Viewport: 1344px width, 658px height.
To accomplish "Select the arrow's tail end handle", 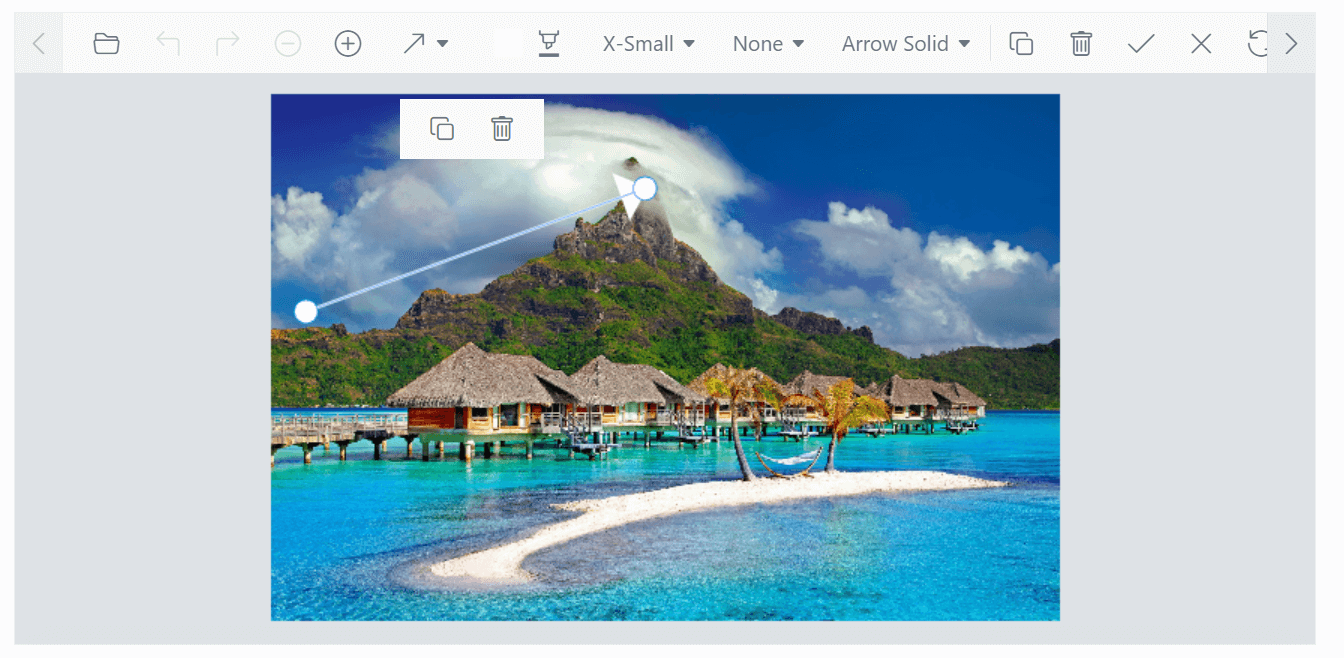I will click(x=306, y=312).
